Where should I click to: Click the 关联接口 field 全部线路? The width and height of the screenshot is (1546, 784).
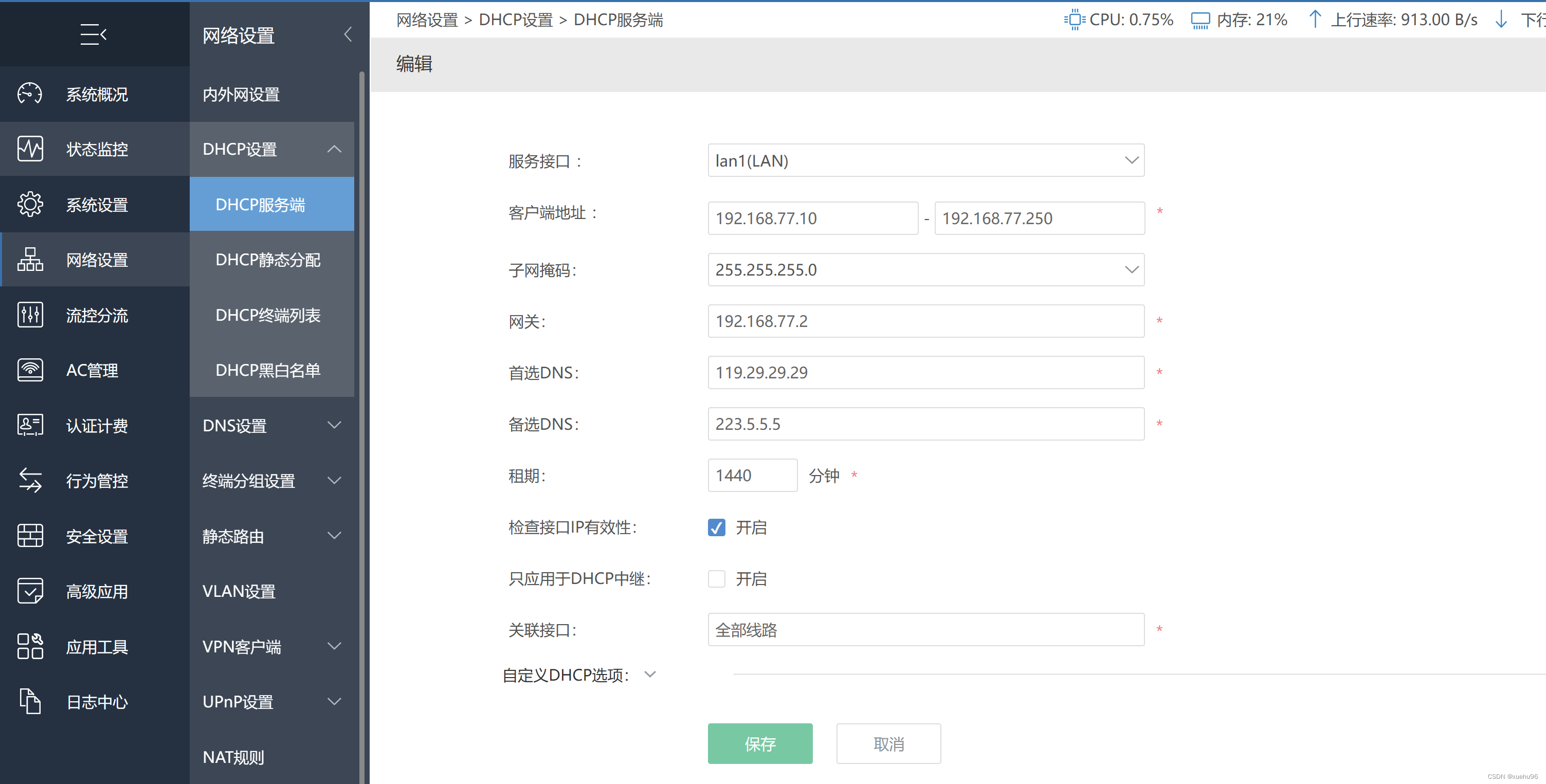pos(925,630)
